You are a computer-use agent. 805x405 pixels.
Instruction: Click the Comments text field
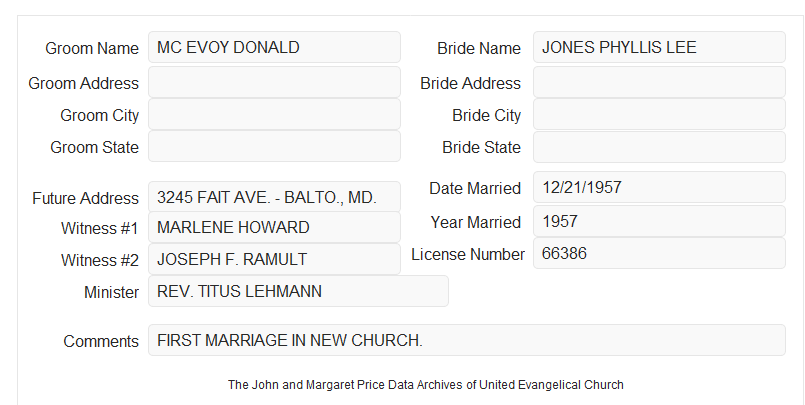pyautogui.click(x=467, y=340)
